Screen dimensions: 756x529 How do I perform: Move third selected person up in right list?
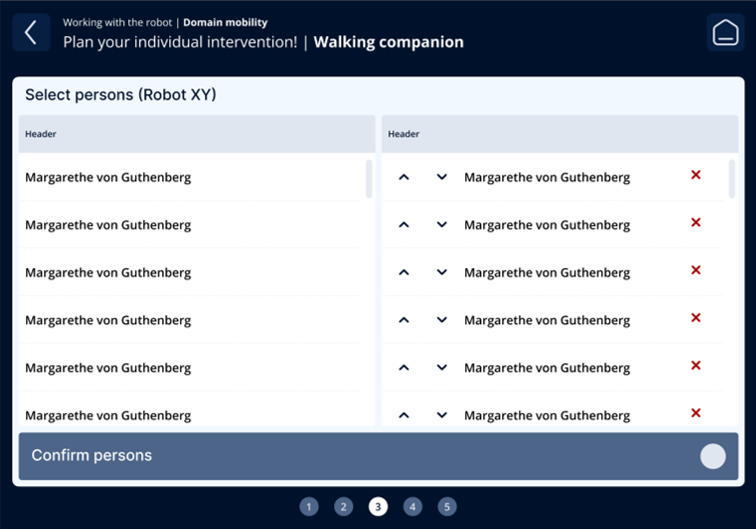(x=404, y=273)
